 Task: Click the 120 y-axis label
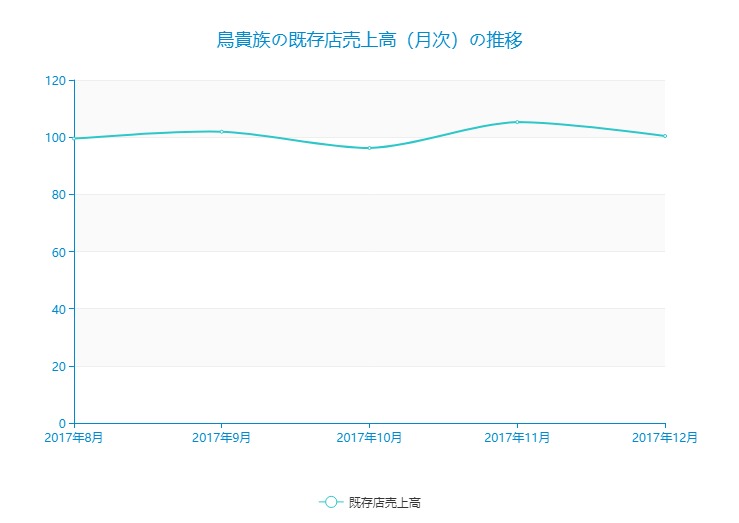(55, 80)
